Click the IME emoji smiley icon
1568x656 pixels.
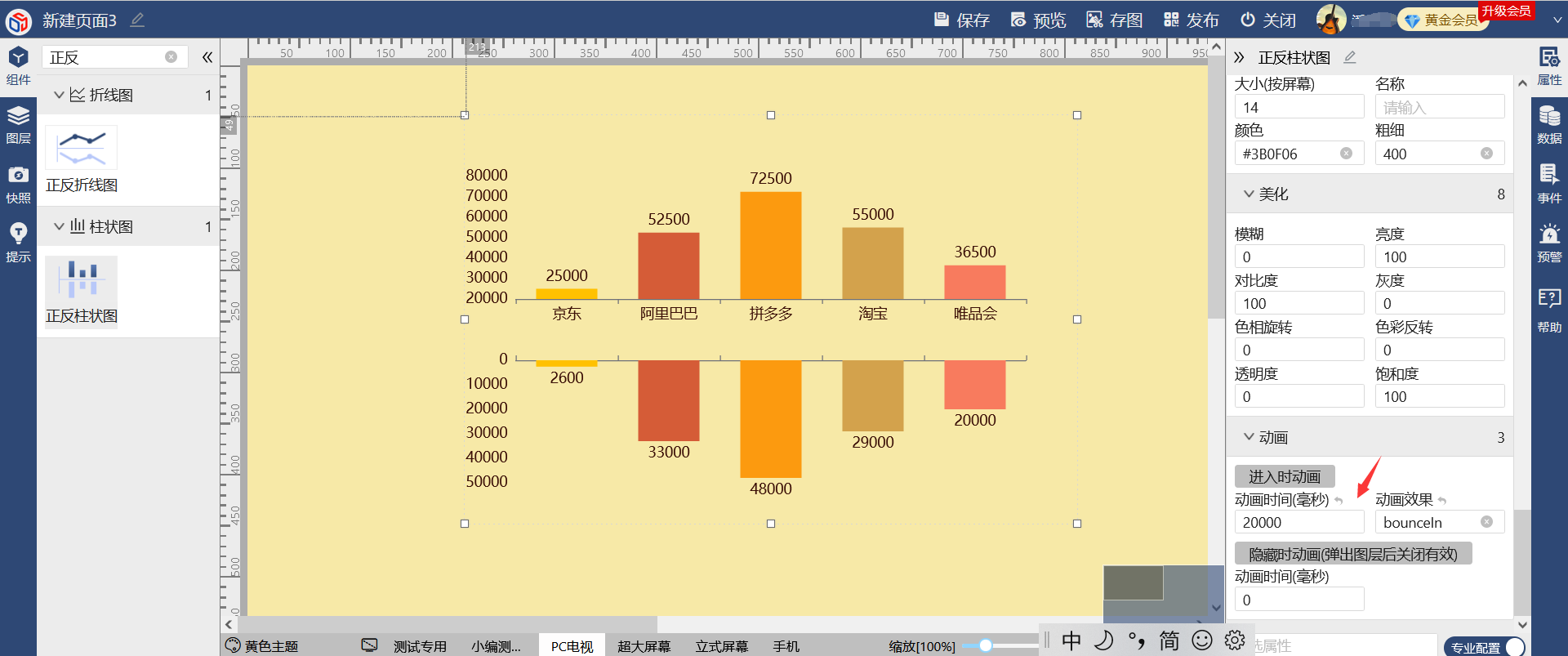click(1202, 640)
